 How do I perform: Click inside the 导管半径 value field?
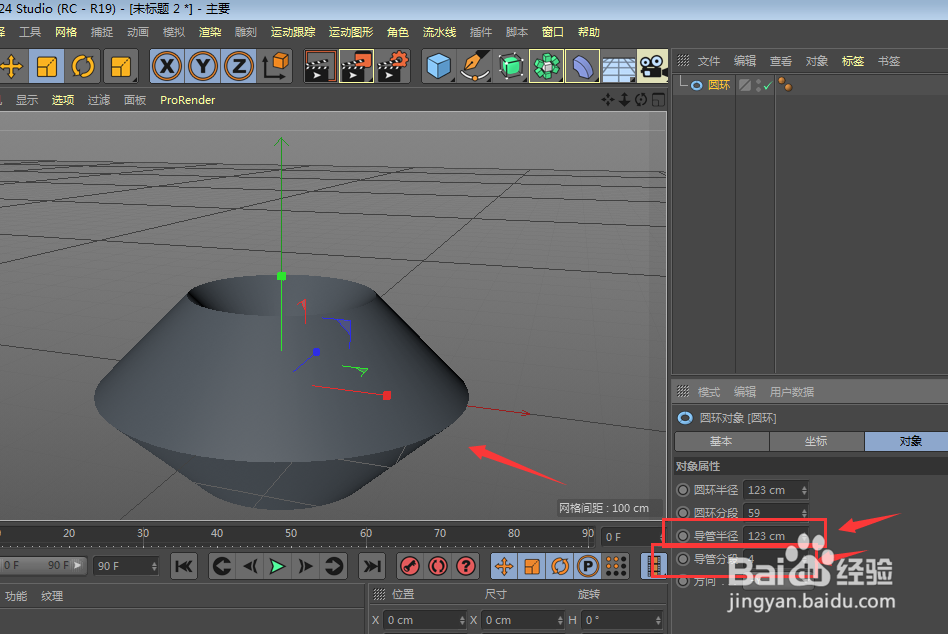[770, 536]
